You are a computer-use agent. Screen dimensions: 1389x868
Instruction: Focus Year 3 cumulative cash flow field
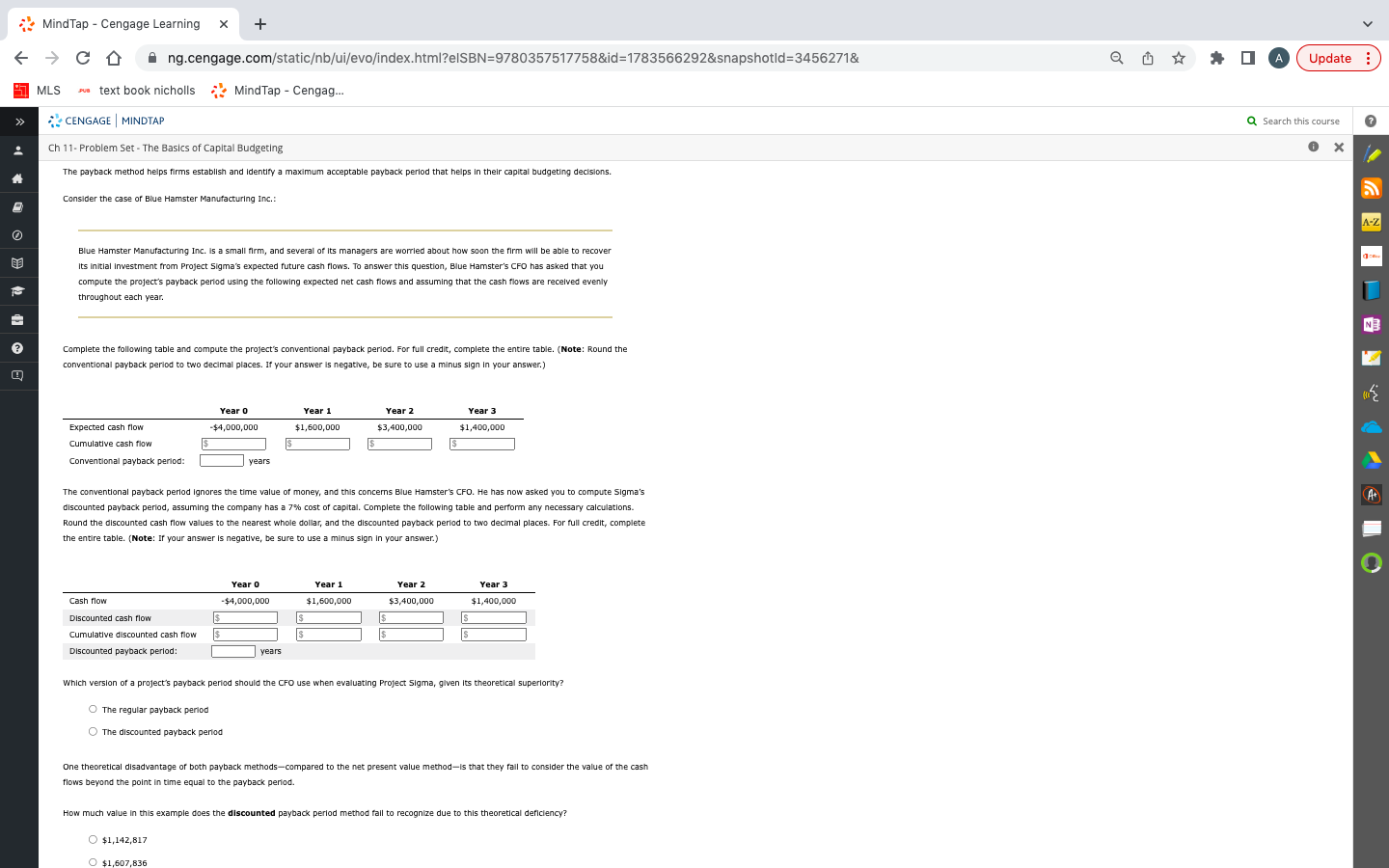(482, 444)
